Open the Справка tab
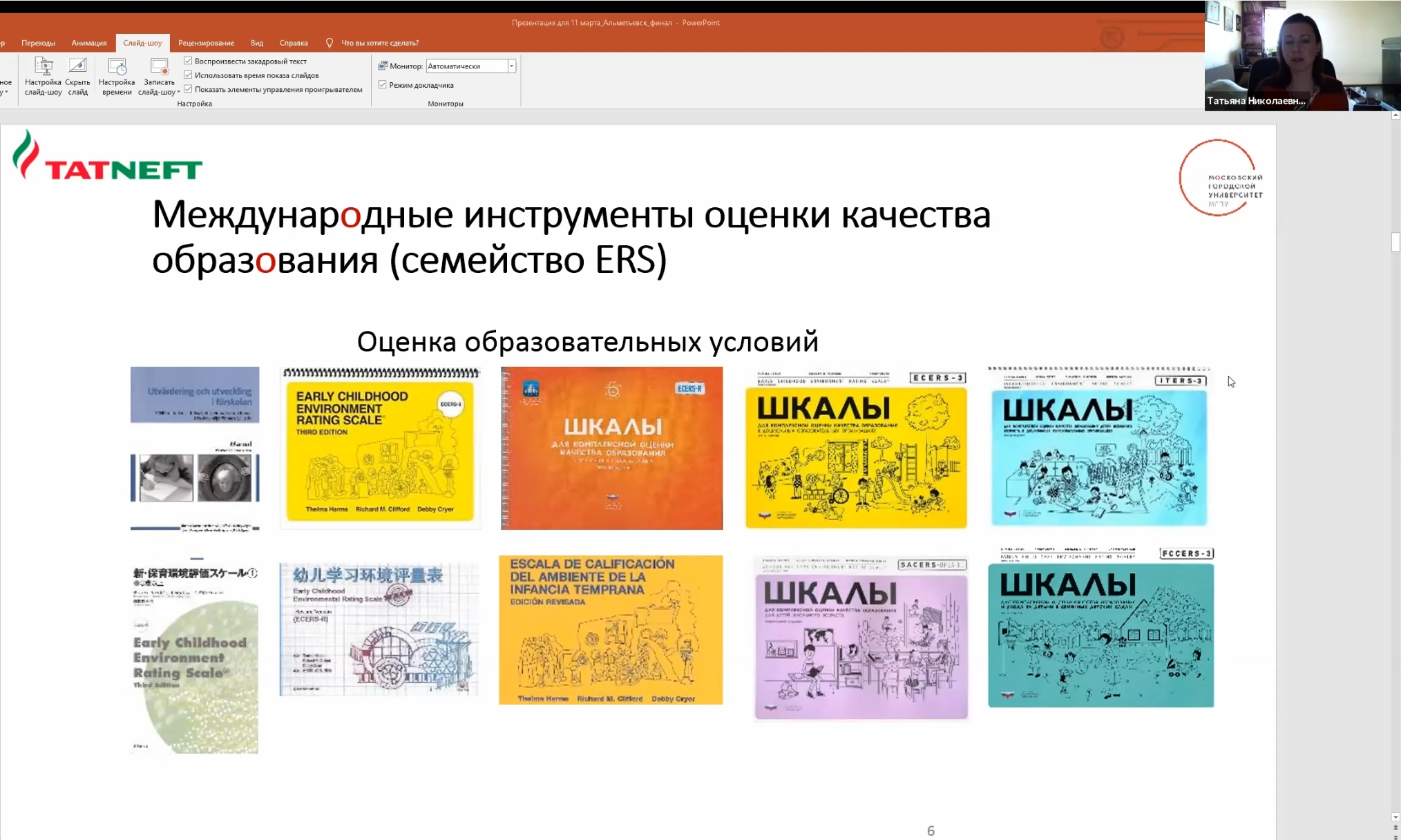This screenshot has width=1401, height=840. click(294, 43)
